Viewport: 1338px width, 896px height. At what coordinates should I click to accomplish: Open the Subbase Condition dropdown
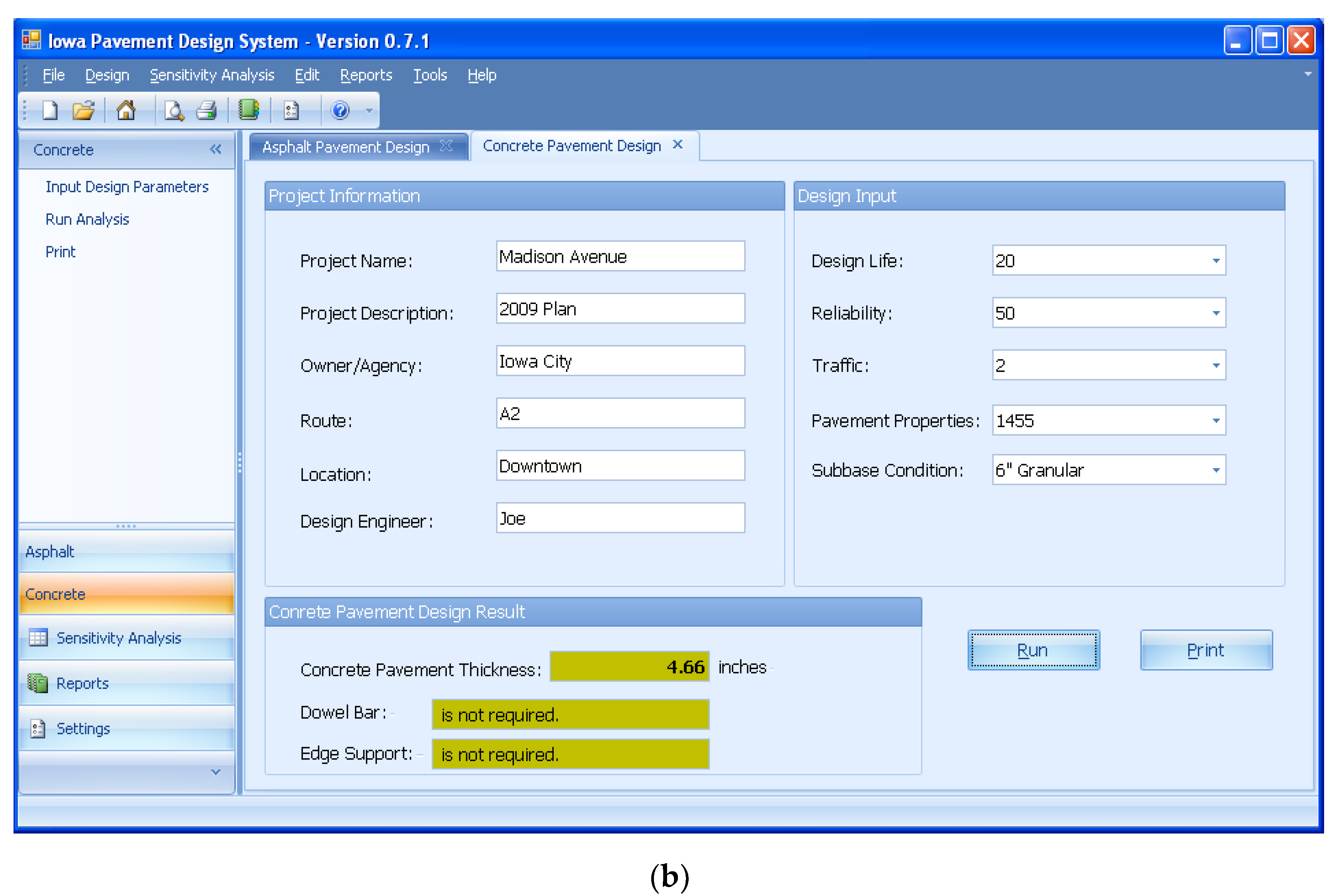1216,470
